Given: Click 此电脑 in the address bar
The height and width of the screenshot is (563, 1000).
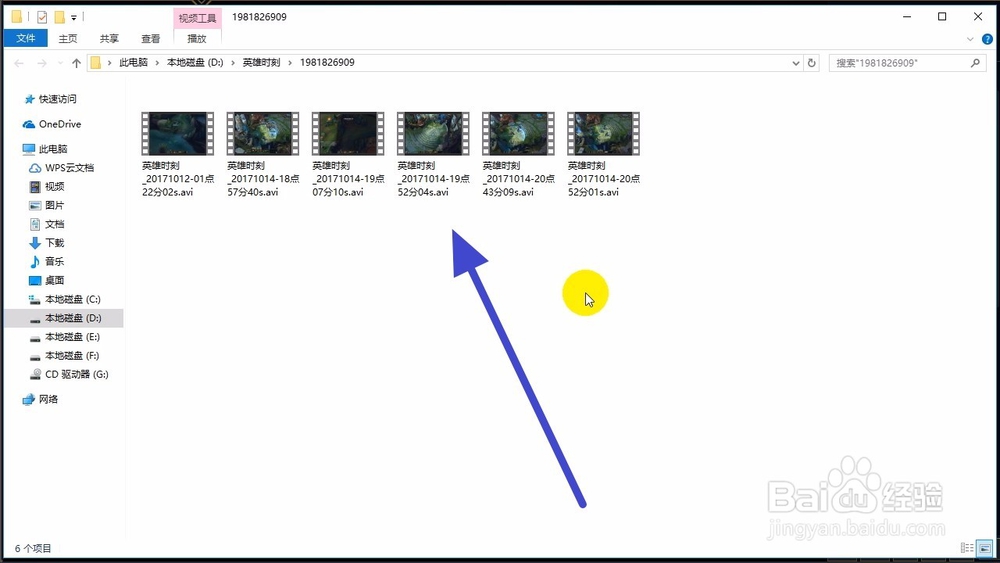Looking at the screenshot, I should [x=133, y=62].
